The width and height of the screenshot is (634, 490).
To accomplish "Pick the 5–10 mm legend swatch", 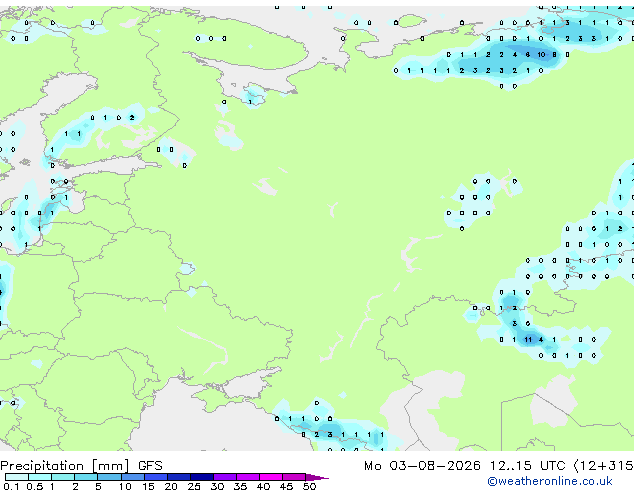I will tap(110, 477).
